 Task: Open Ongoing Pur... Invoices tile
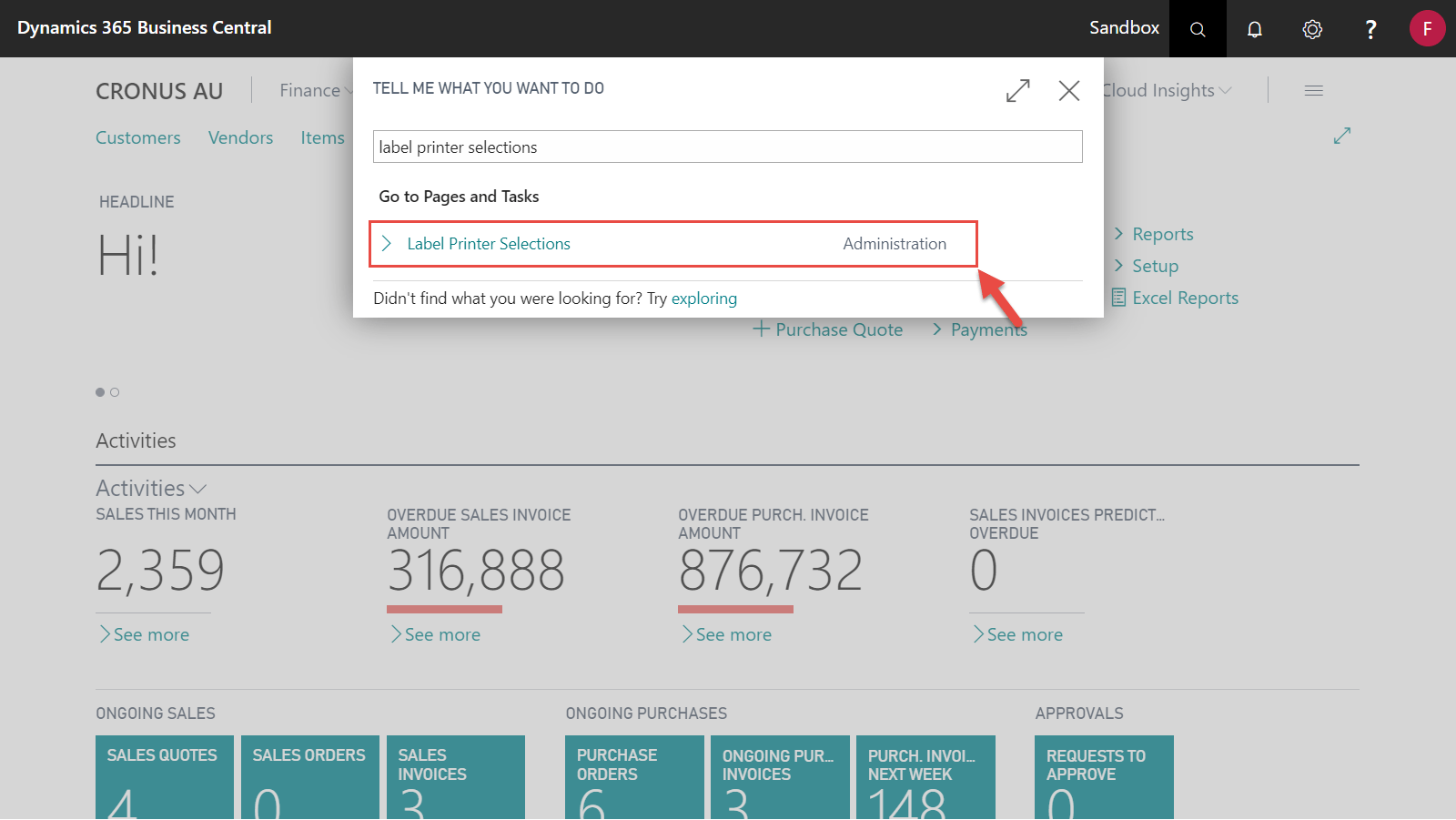[780, 778]
